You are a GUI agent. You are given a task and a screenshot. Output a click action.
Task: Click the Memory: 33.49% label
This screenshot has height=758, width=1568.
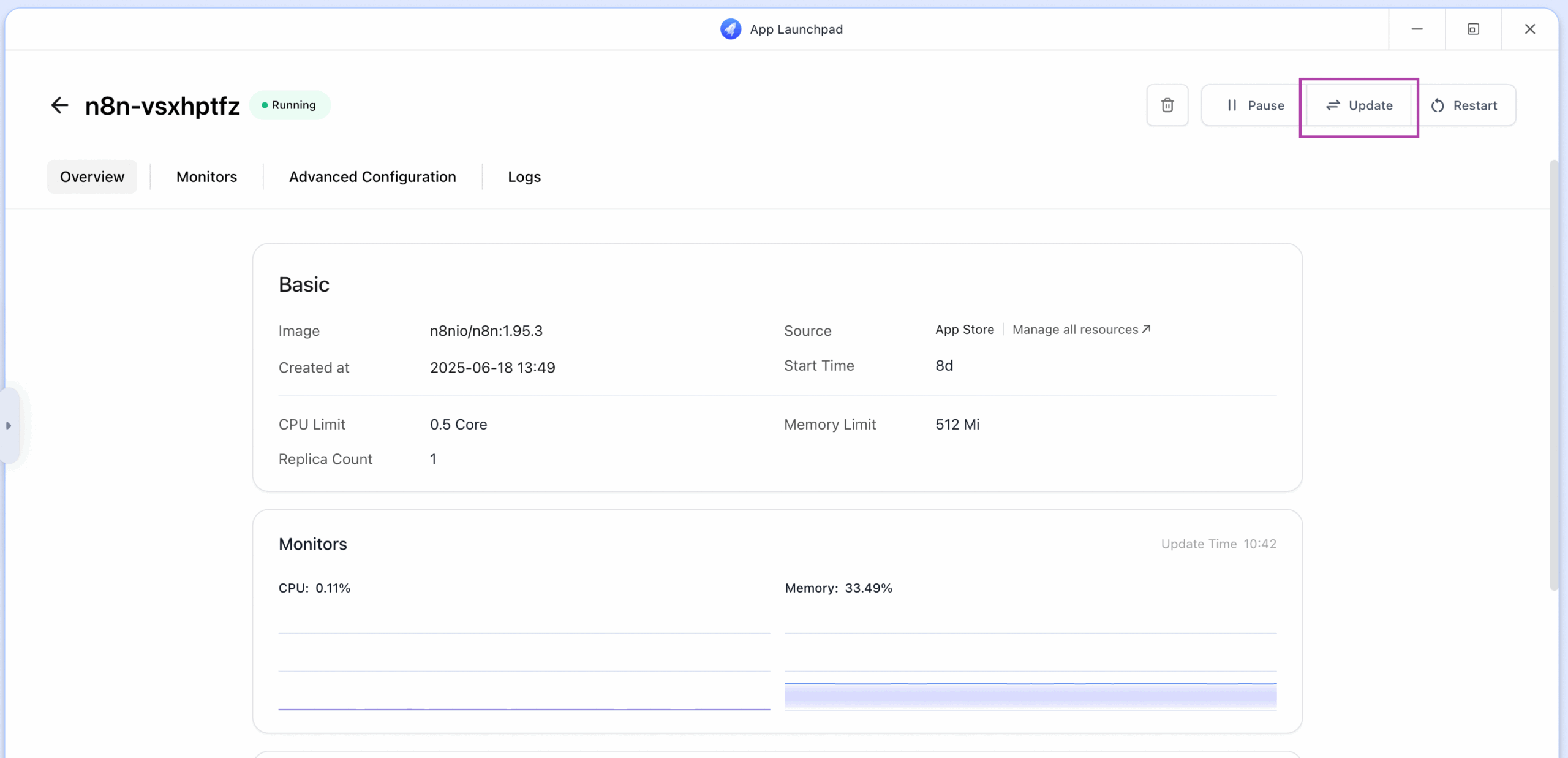[x=839, y=588]
